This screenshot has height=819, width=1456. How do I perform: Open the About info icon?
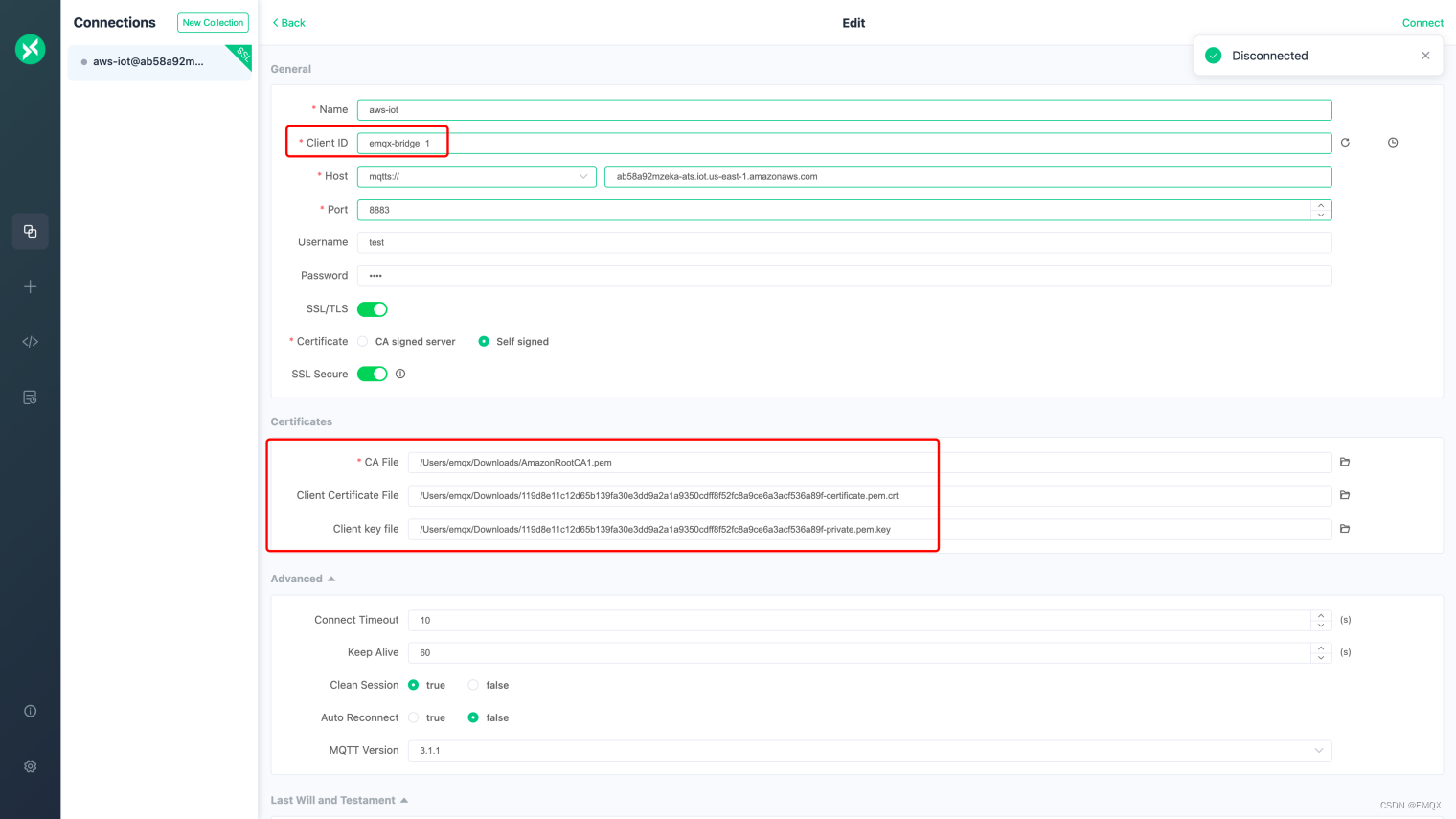coord(30,711)
